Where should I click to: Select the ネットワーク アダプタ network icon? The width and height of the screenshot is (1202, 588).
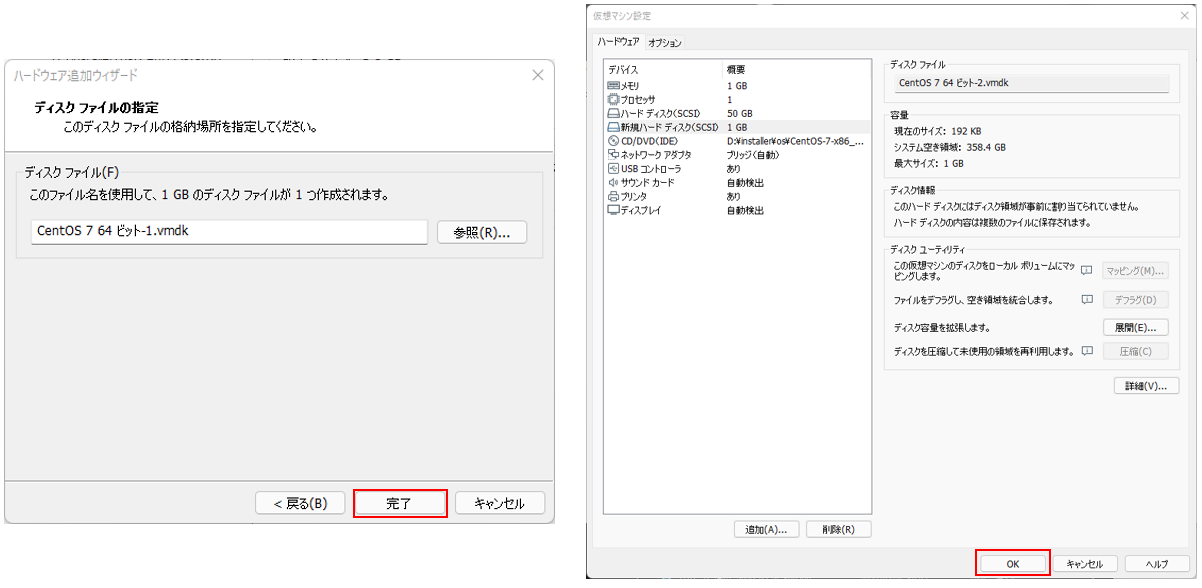[x=613, y=155]
